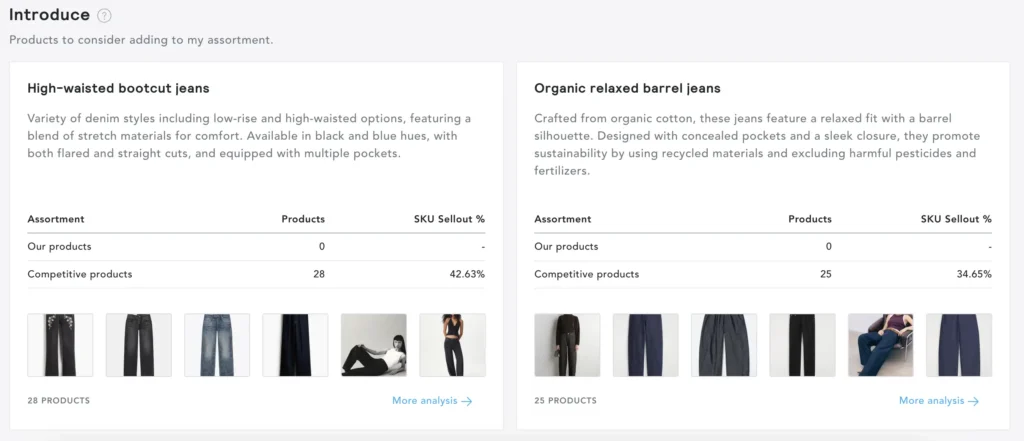Open slim black trousers thumbnail
The image size is (1024, 441).
802,345
